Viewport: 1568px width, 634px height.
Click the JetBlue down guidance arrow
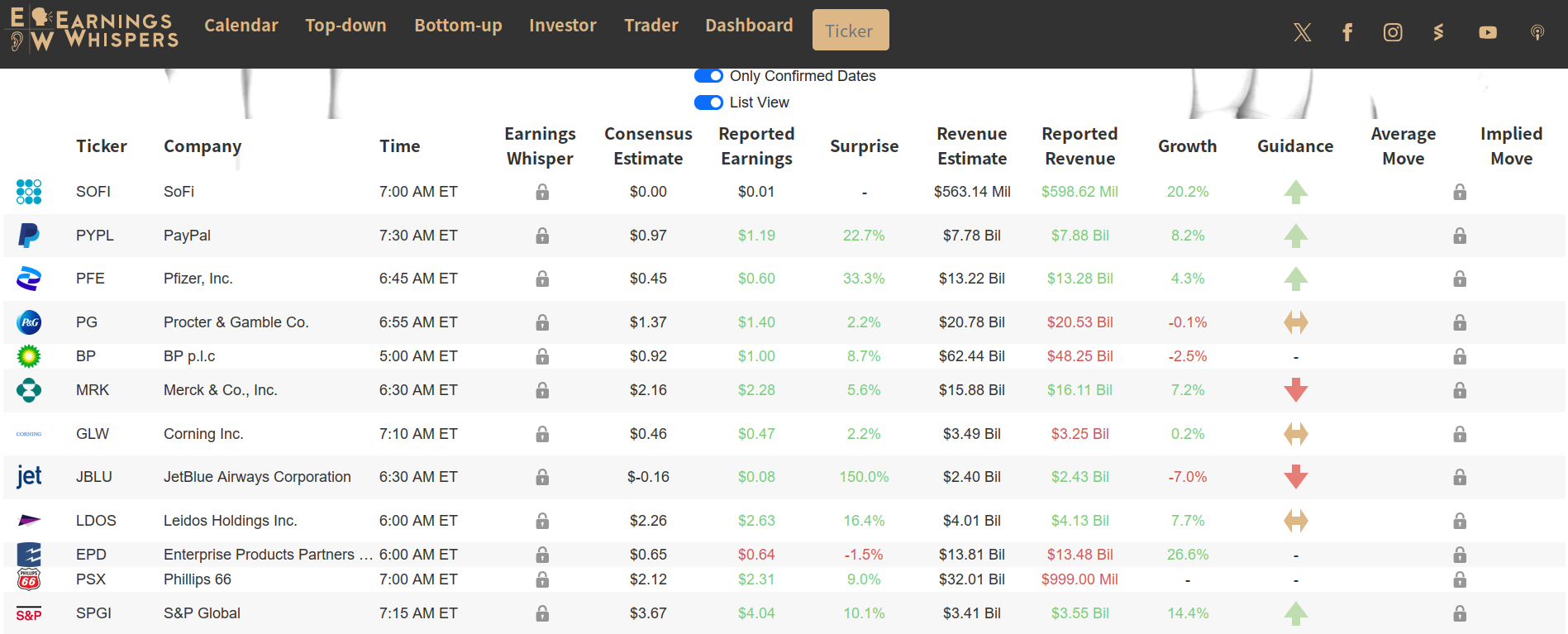(1295, 477)
